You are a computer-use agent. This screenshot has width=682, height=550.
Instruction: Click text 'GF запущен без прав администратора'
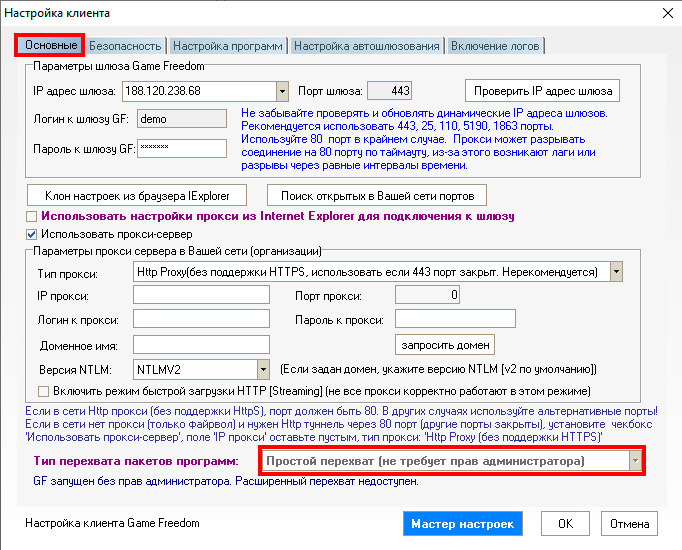pyautogui.click(x=133, y=481)
